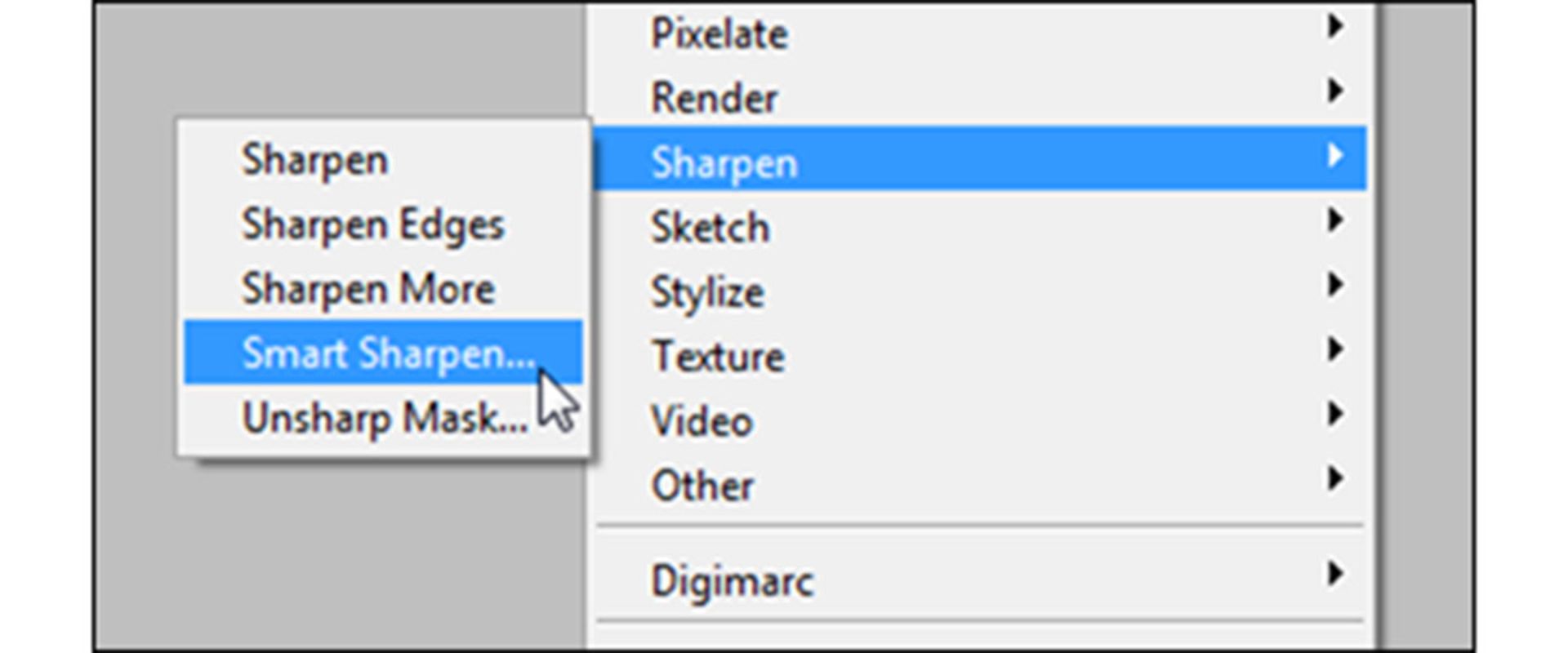
Task: Open the Other filter category
Action: point(980,482)
